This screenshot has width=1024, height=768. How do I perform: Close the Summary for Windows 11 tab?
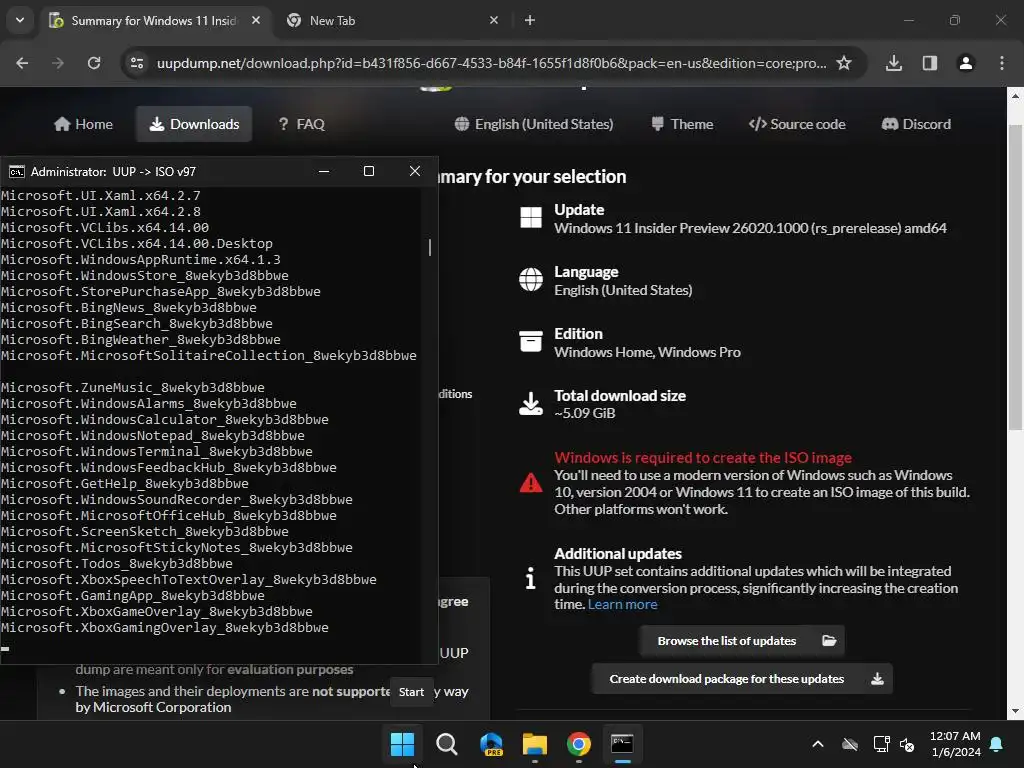point(256,20)
